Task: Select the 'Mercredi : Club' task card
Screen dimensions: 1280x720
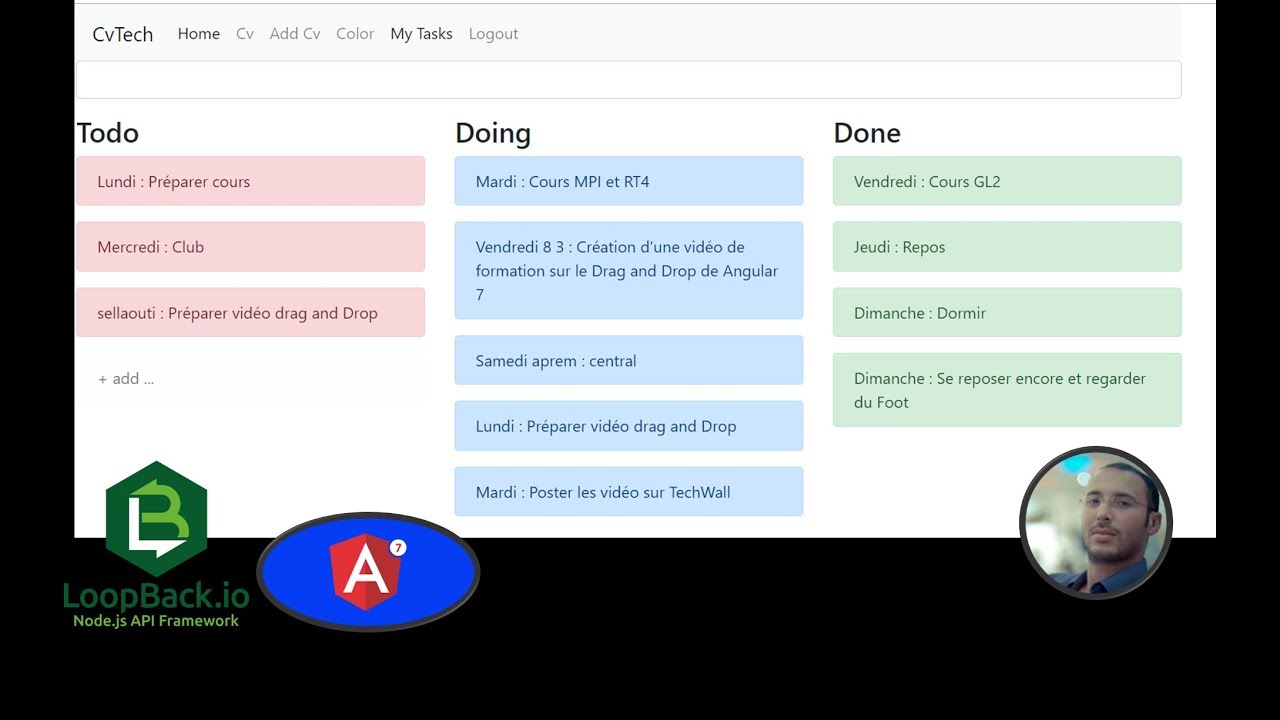Action: click(250, 247)
